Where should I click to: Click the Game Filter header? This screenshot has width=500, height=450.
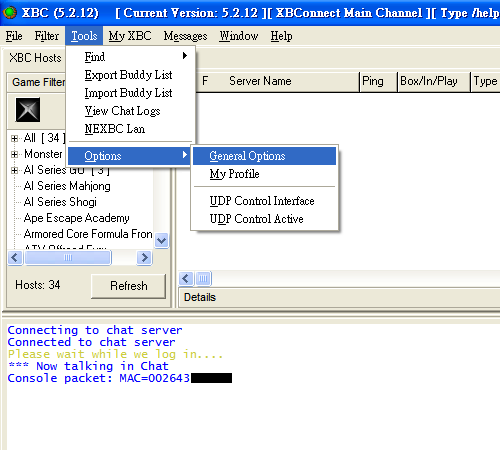(x=38, y=82)
